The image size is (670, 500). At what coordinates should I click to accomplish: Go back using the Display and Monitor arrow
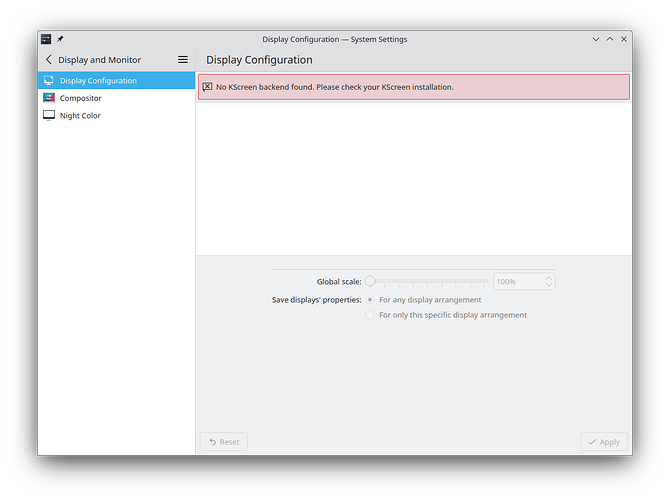[49, 60]
